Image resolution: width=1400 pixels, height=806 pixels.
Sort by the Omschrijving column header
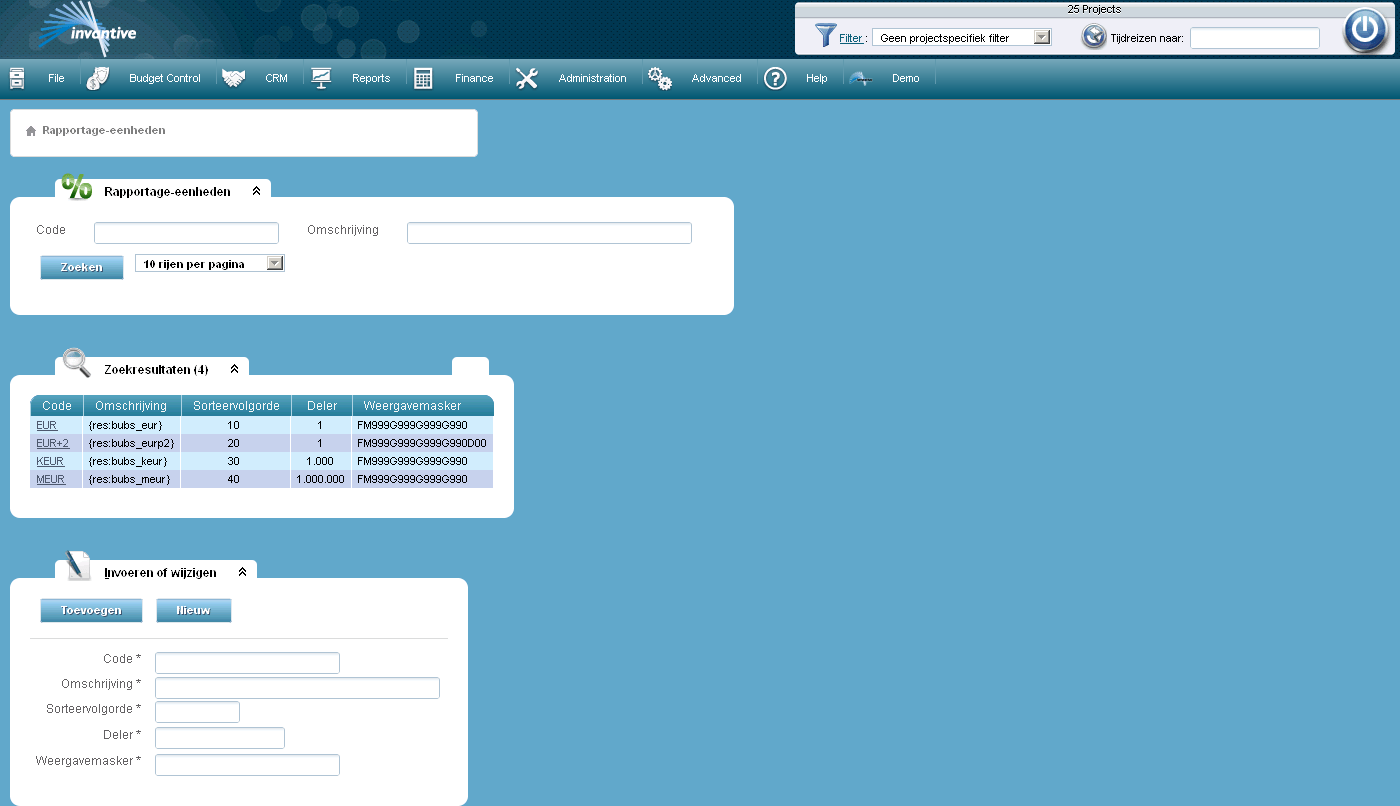[x=131, y=405]
